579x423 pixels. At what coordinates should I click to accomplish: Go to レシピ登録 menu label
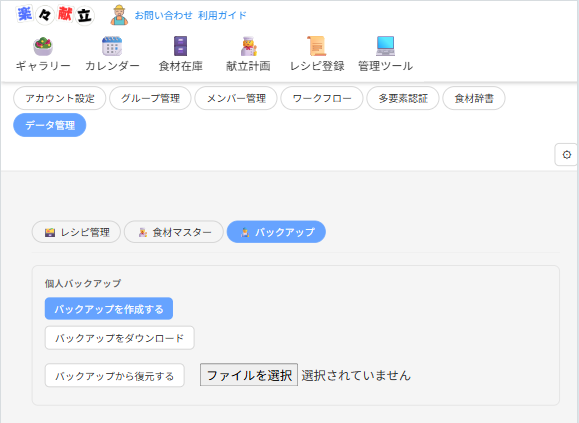click(x=317, y=66)
